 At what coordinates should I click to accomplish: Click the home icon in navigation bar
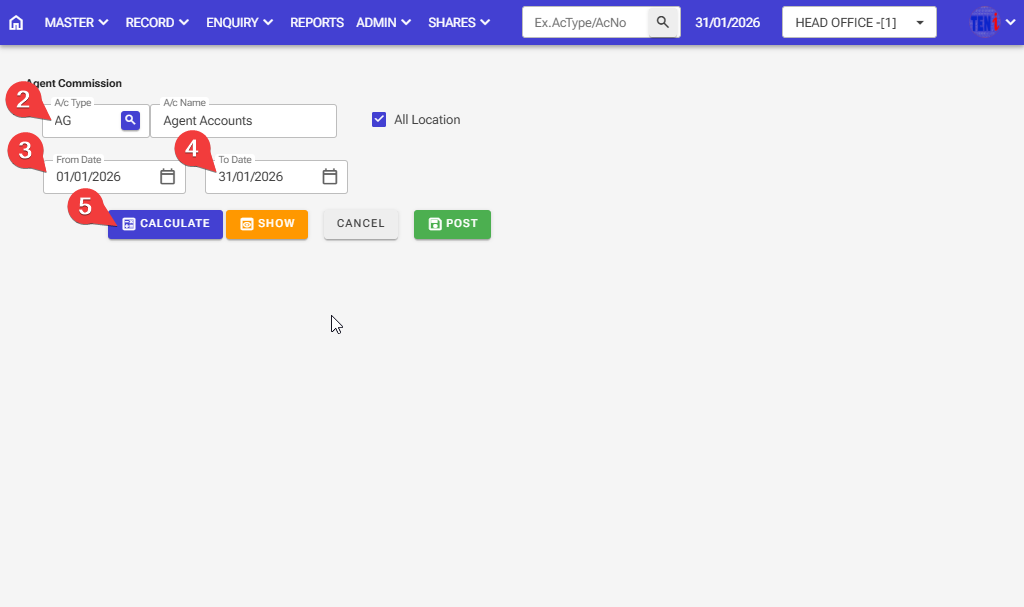click(x=16, y=22)
